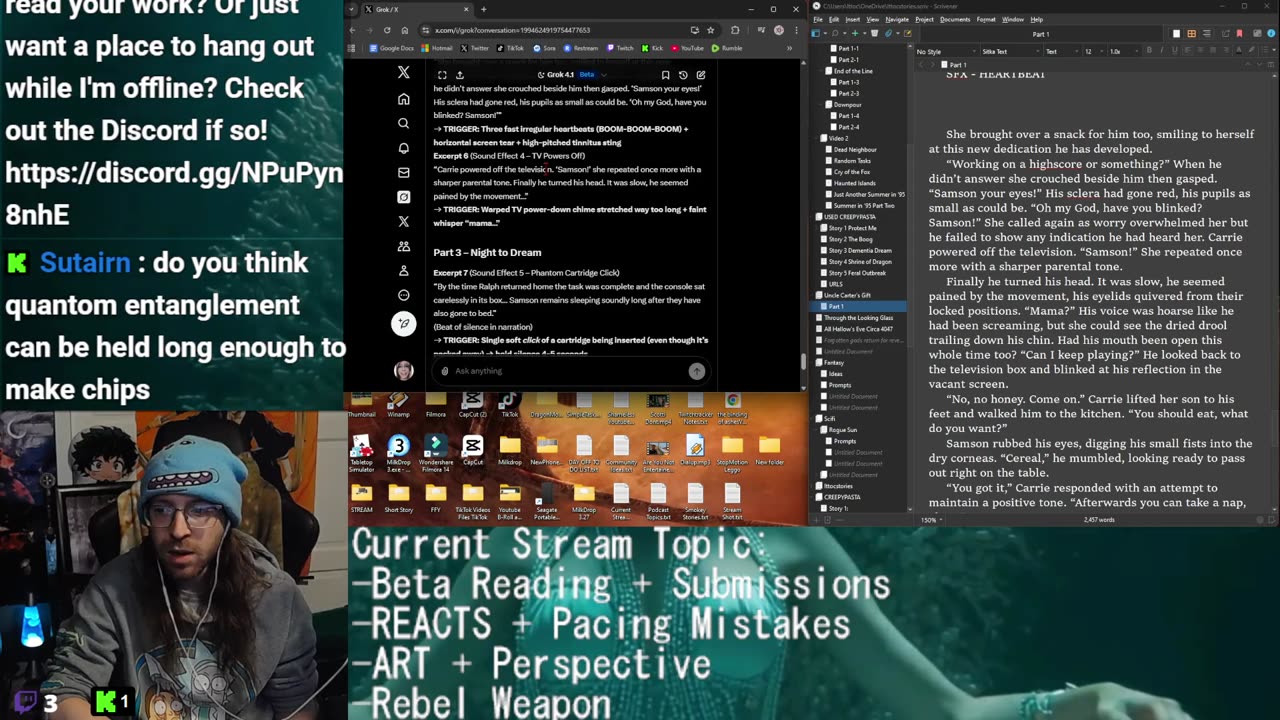Send the Grok message
1280x720 pixels.
pyautogui.click(x=696, y=371)
